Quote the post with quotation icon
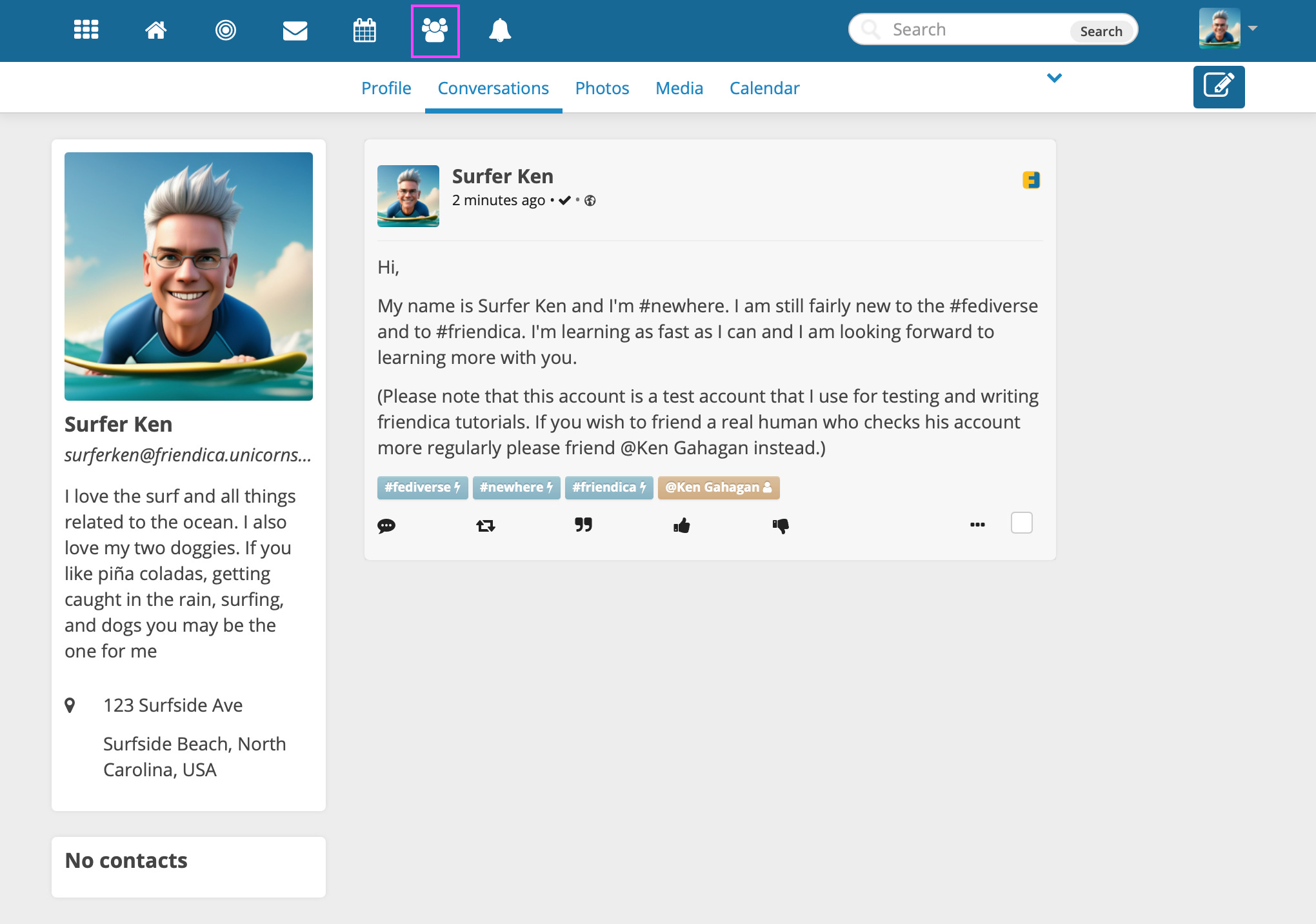This screenshot has width=1316, height=924. [x=584, y=525]
